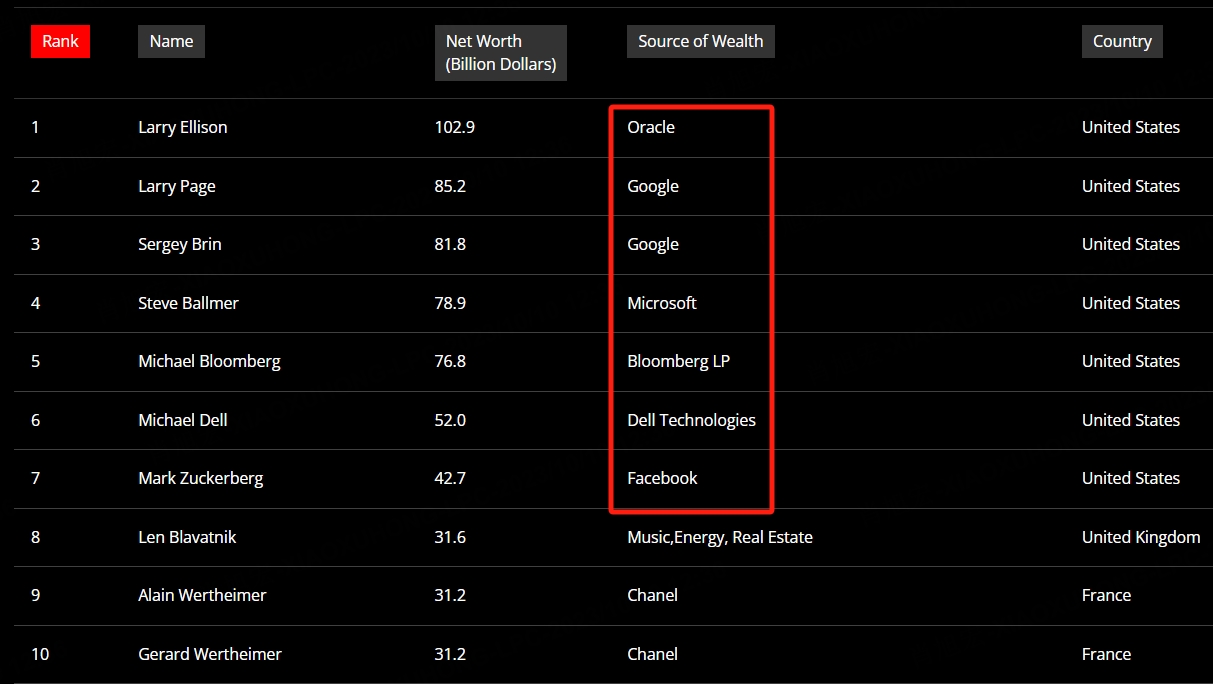
Task: Select the name Steve Ballmer
Action: pyautogui.click(x=188, y=303)
